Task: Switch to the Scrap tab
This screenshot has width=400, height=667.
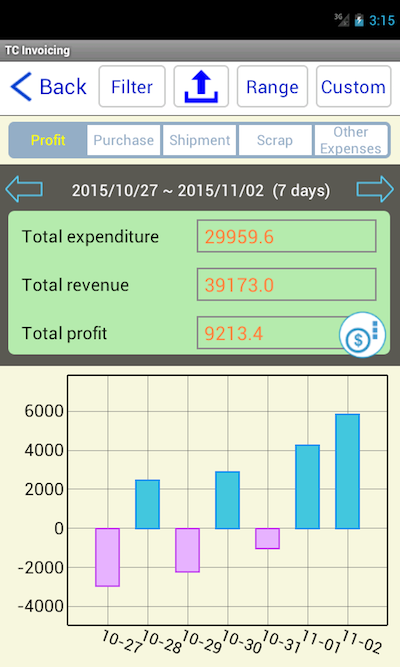Action: coord(275,140)
